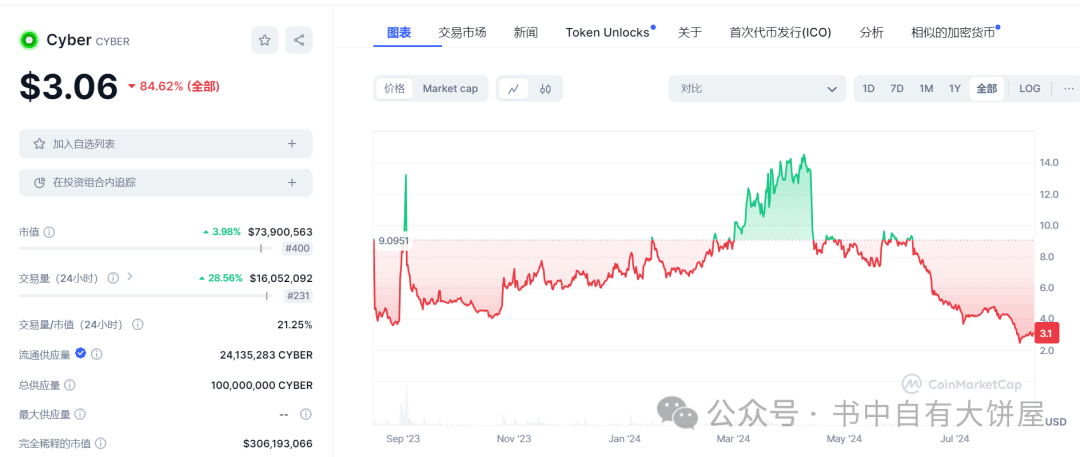Set chart range to 7D
The image size is (1080, 457).
click(x=897, y=89)
